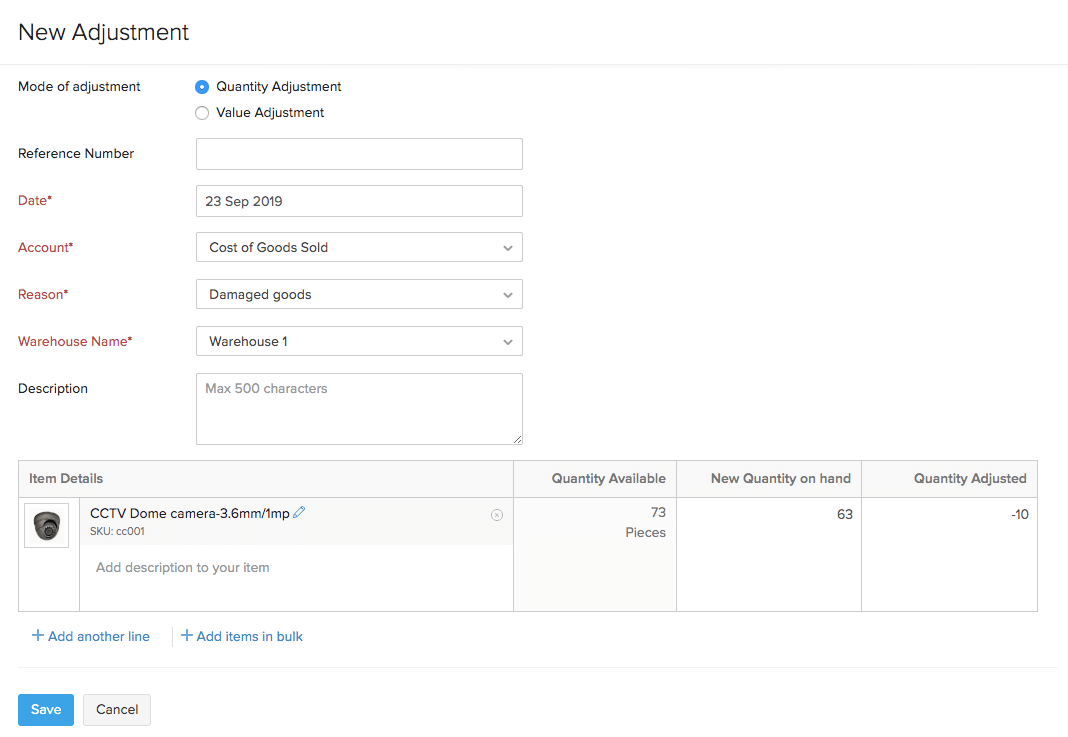Click the Date field showing 23 Sep 2019
Viewport: 1068px width, 737px height.
click(359, 200)
